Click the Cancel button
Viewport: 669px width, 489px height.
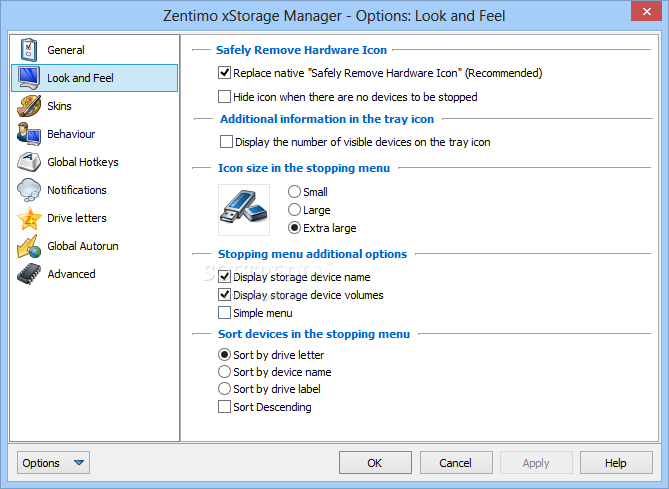456,463
